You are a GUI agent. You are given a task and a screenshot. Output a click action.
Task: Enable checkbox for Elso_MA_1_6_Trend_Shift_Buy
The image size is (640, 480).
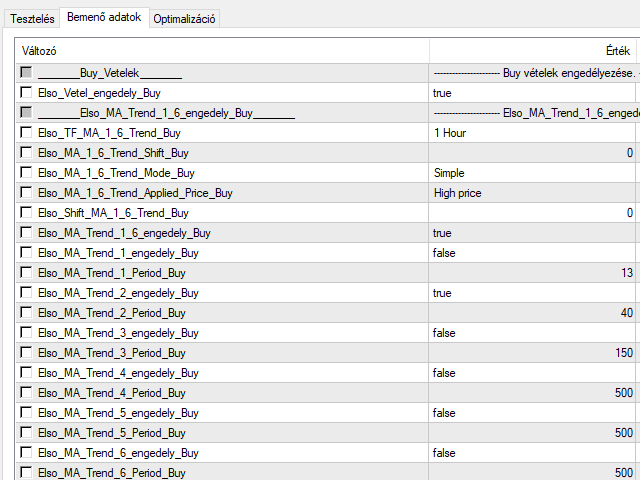click(26, 153)
